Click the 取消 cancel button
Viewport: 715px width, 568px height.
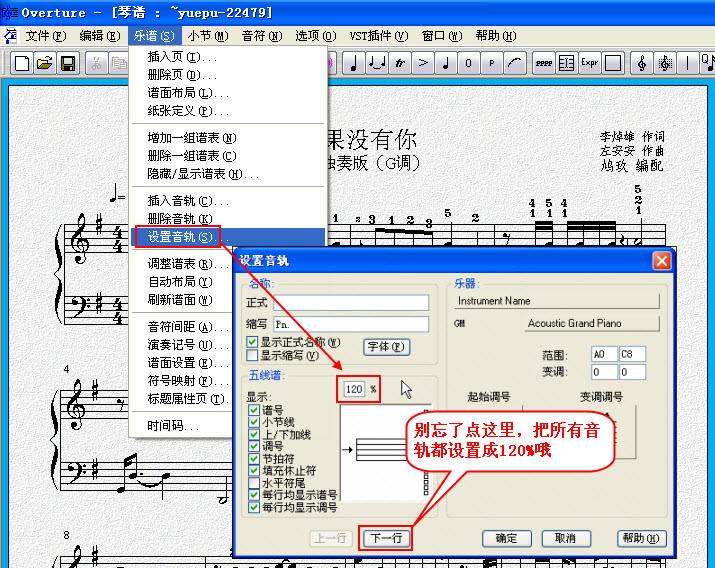point(566,538)
